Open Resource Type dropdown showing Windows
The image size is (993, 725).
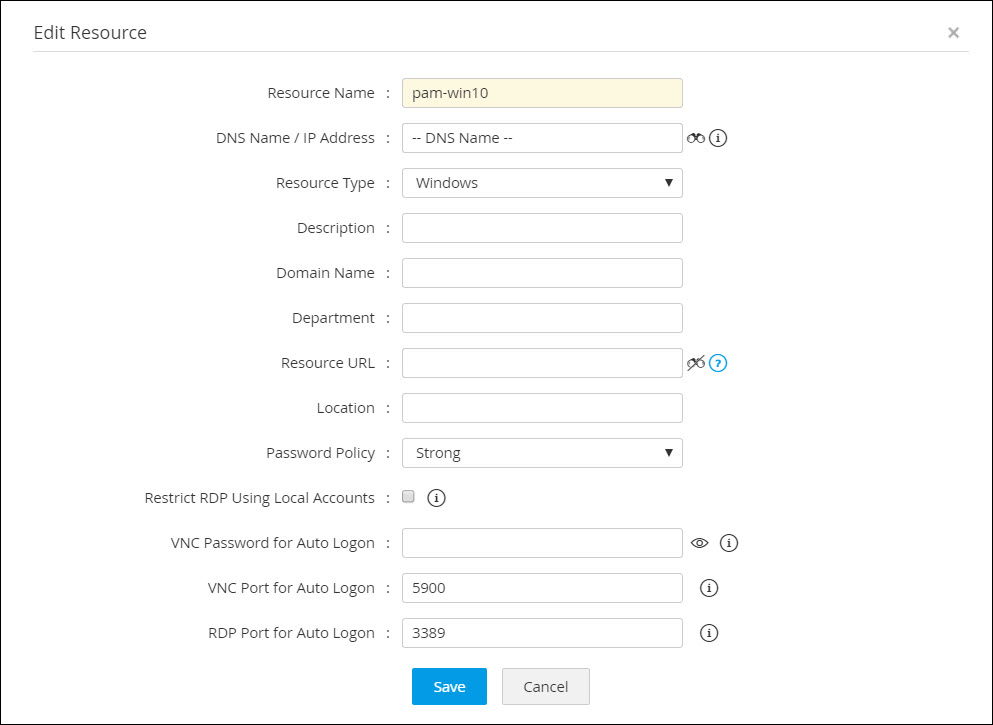(x=542, y=183)
